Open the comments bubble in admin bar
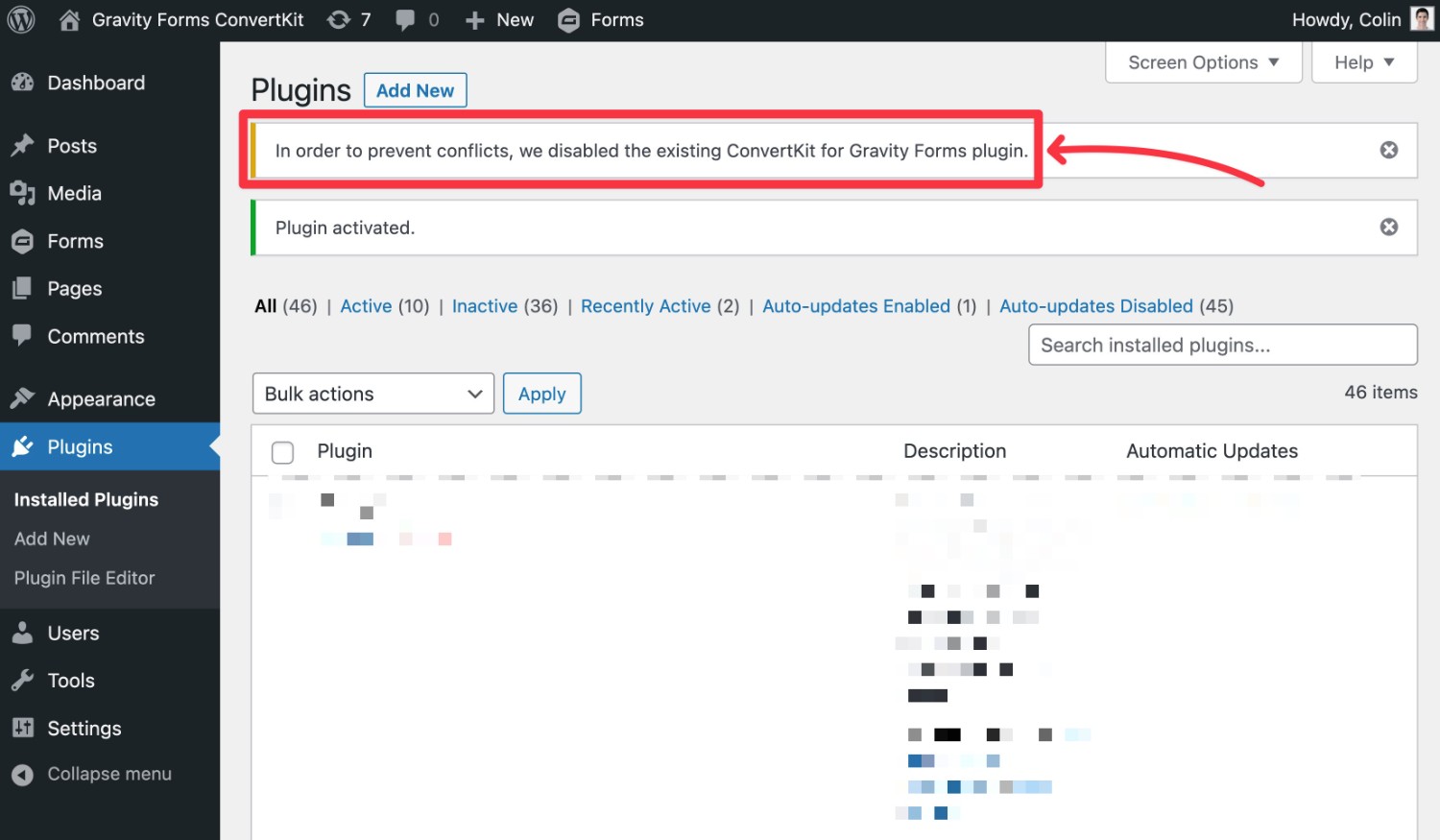This screenshot has height=840, width=1440. click(406, 20)
